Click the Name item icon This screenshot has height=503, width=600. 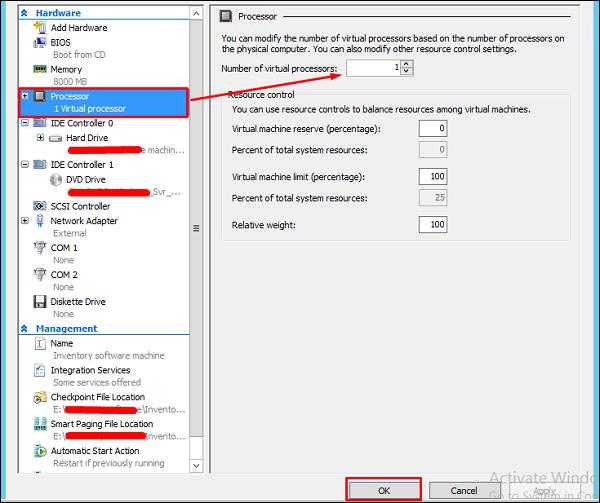pos(40,343)
